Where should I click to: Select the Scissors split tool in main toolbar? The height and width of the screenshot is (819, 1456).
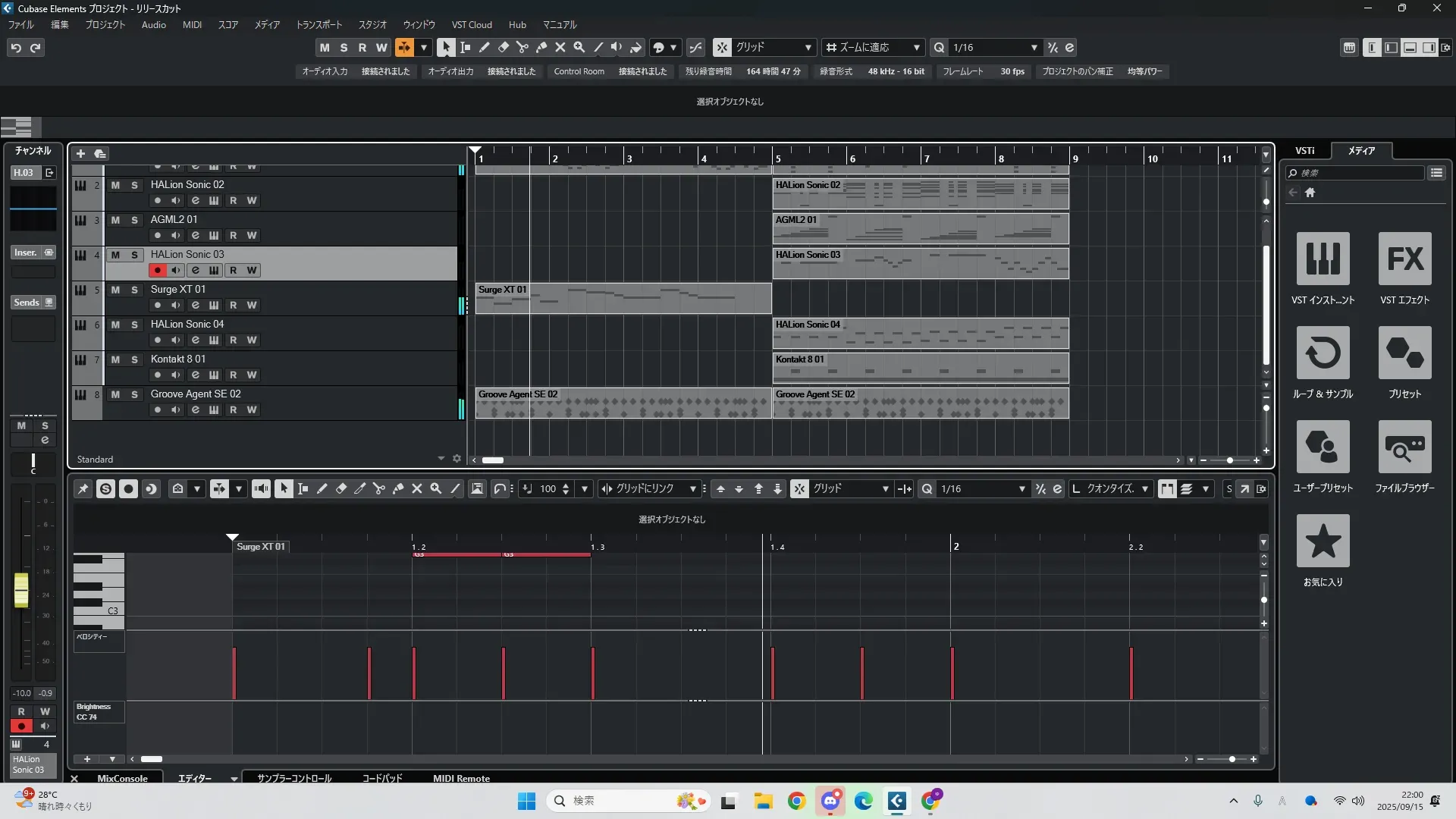pyautogui.click(x=522, y=47)
